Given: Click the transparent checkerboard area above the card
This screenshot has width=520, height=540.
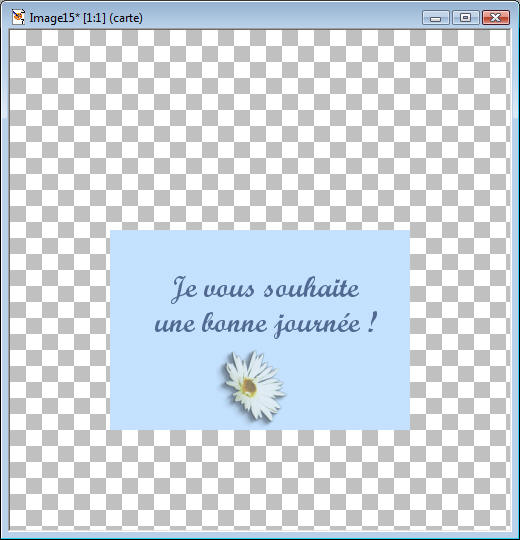Looking at the screenshot, I should click(x=260, y=130).
